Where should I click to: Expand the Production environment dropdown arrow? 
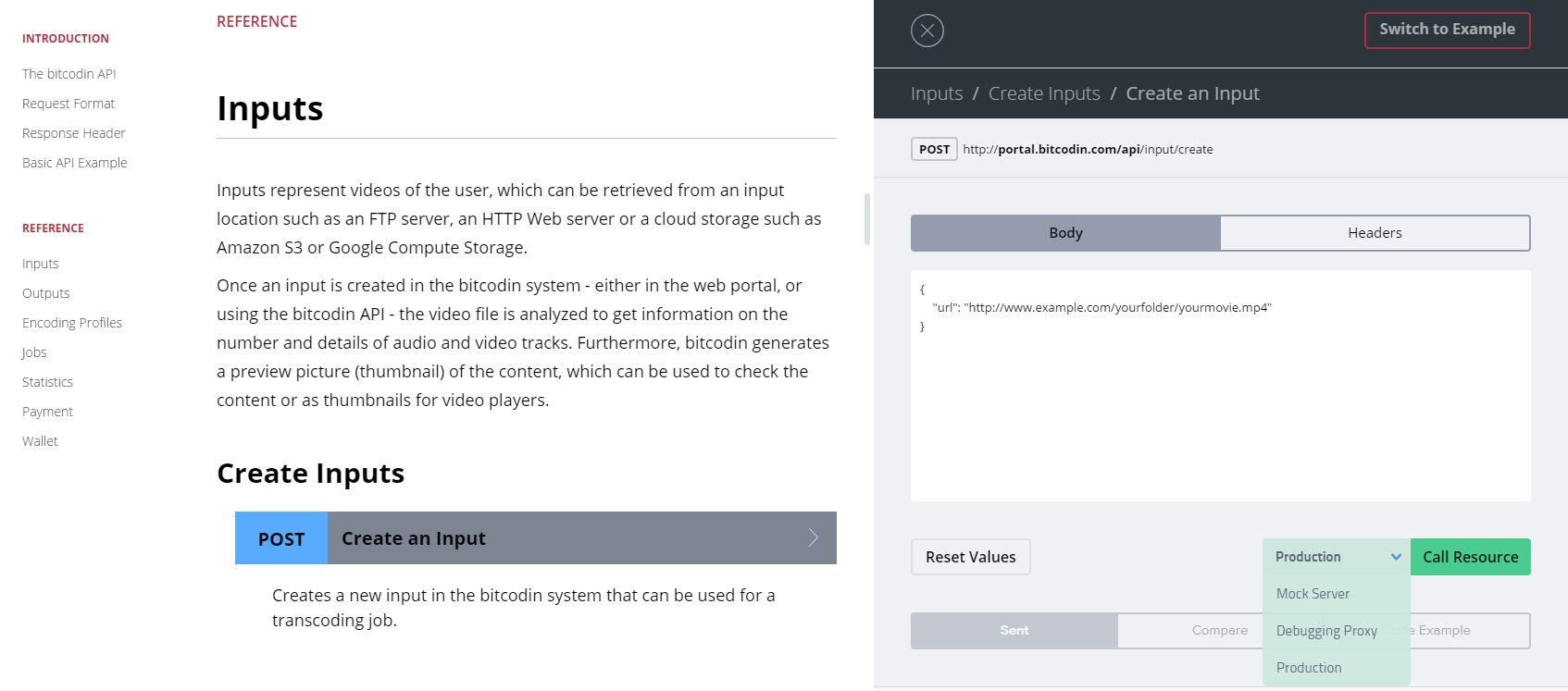pyautogui.click(x=1396, y=557)
